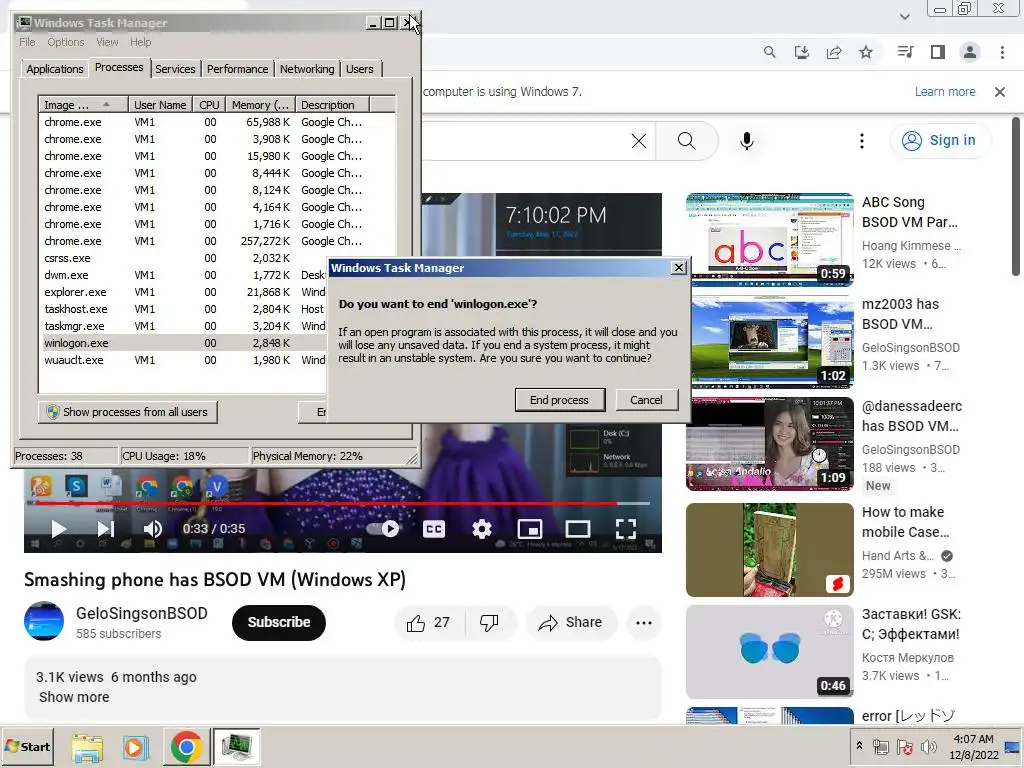
Task: Open Chrome side panel
Action: (x=937, y=52)
